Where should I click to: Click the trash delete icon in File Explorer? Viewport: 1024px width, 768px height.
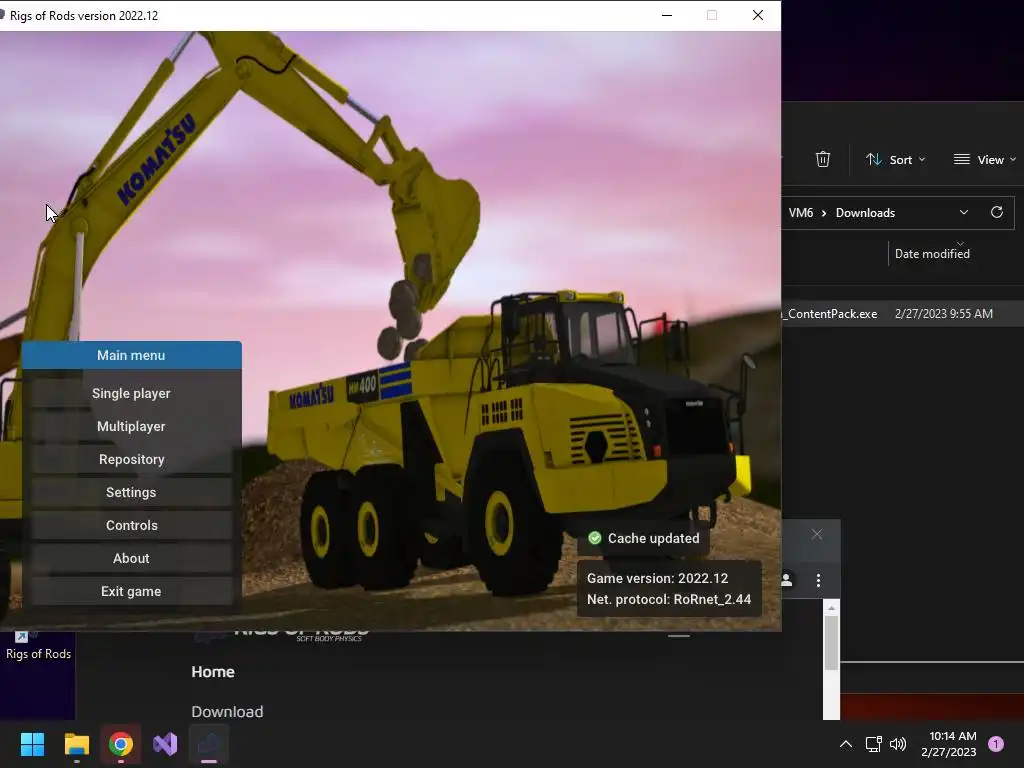click(x=823, y=159)
